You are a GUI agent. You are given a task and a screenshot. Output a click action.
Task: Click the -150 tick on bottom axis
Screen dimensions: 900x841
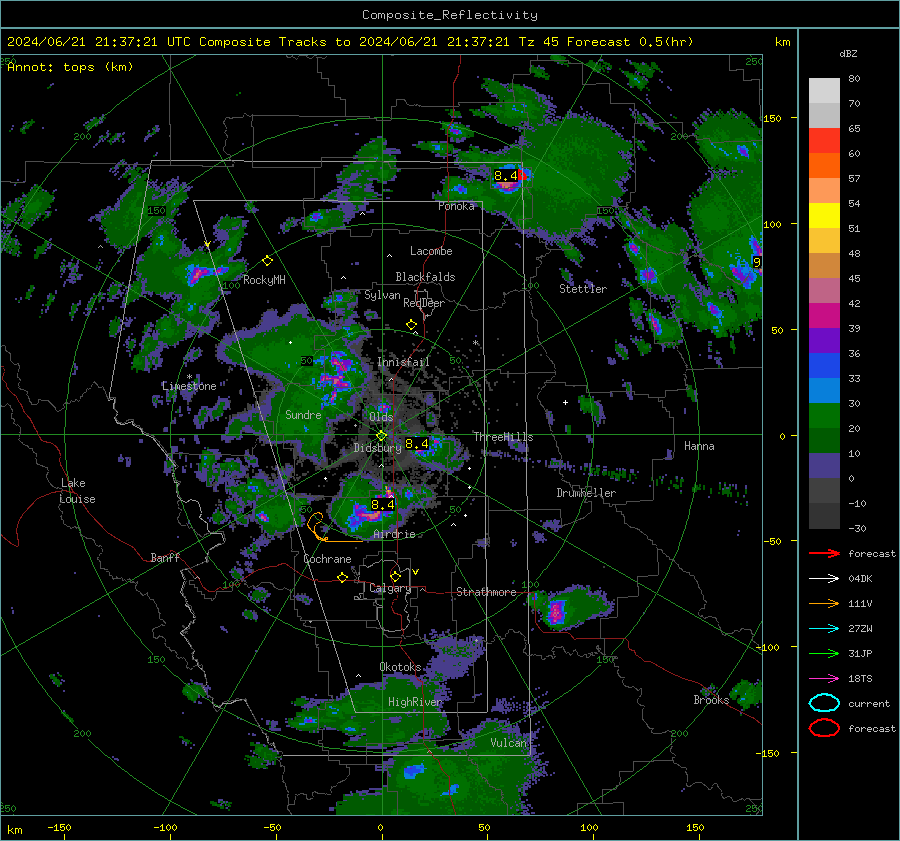point(59,827)
